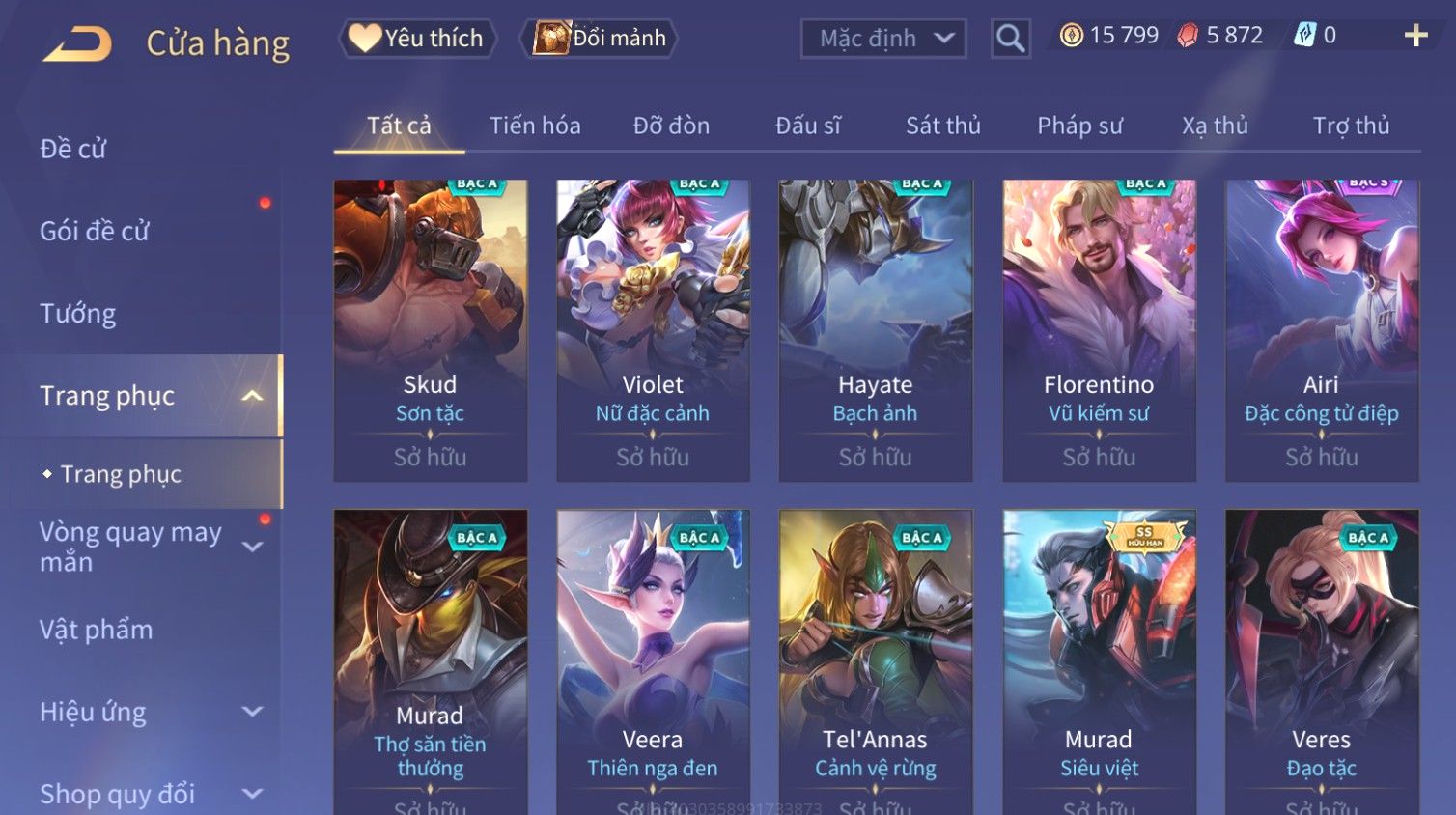Click the golden back arrow icon
The image size is (1456, 815).
tap(77, 43)
